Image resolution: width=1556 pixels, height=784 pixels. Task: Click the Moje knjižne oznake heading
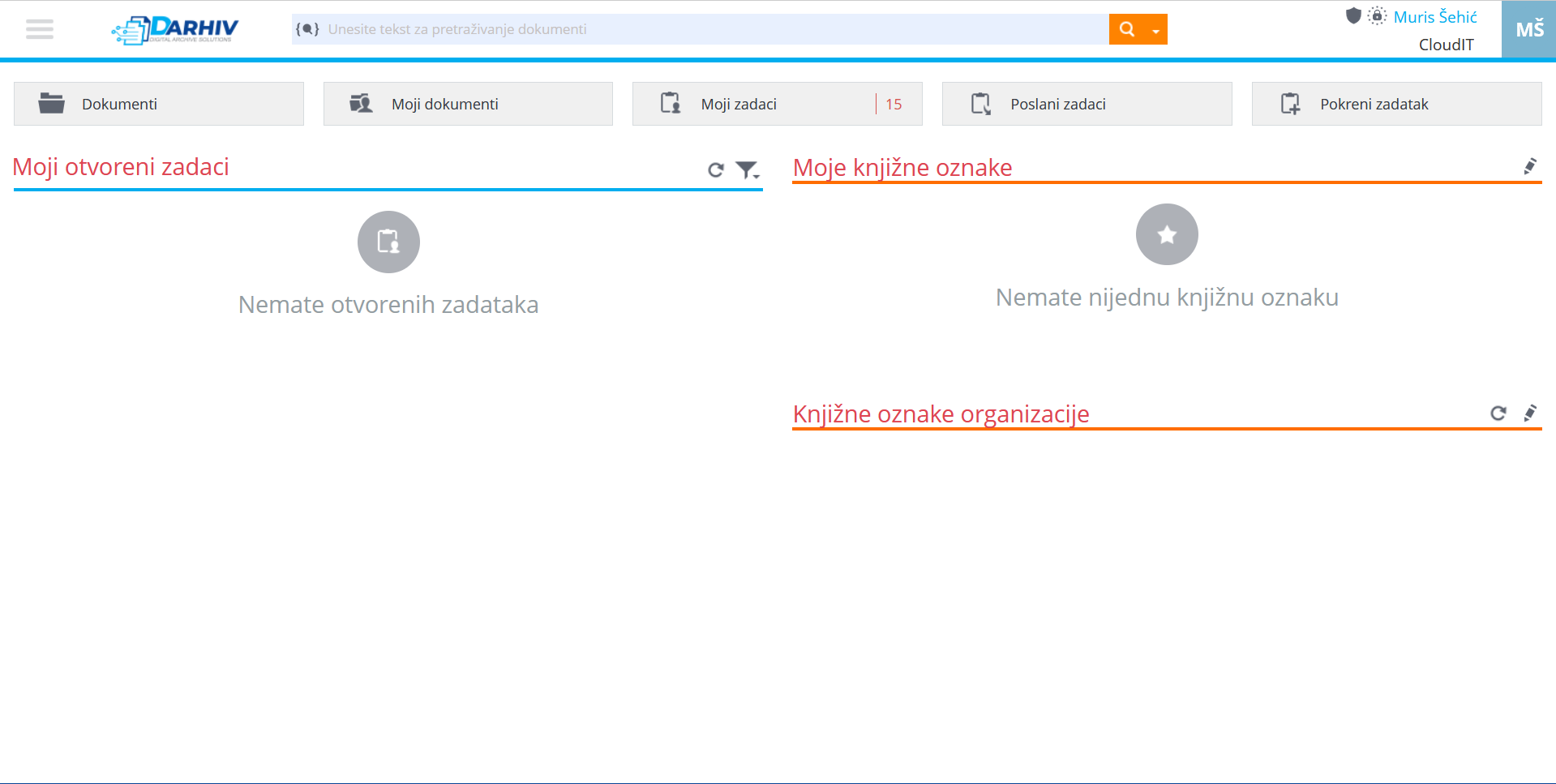[x=902, y=167]
